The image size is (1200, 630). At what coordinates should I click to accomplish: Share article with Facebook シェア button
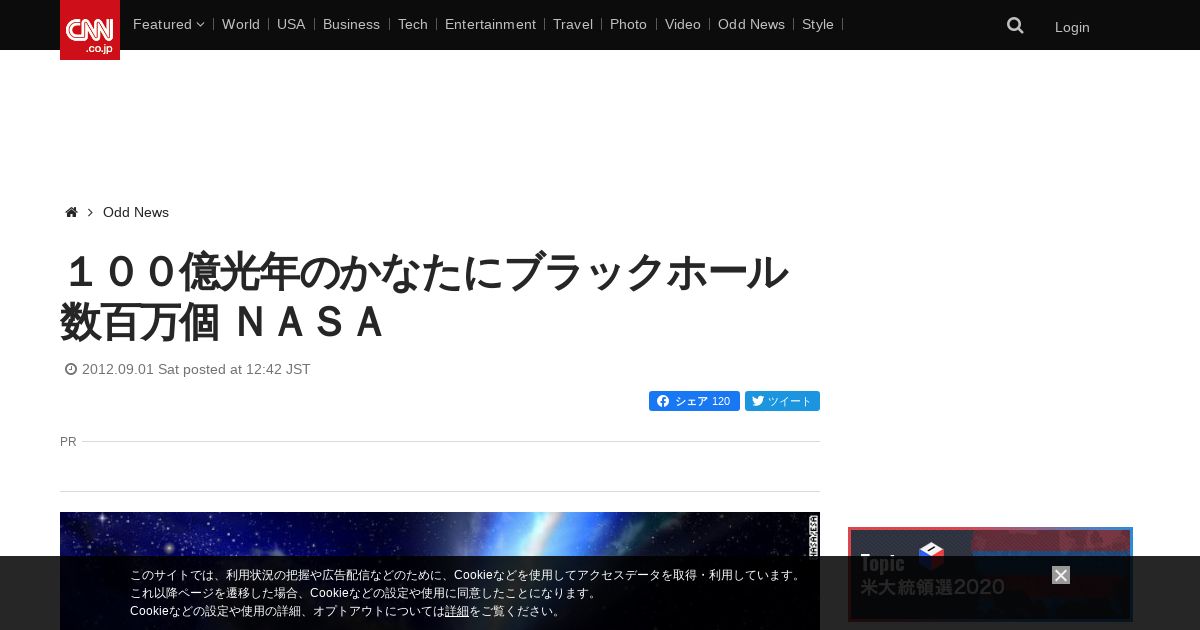click(694, 401)
